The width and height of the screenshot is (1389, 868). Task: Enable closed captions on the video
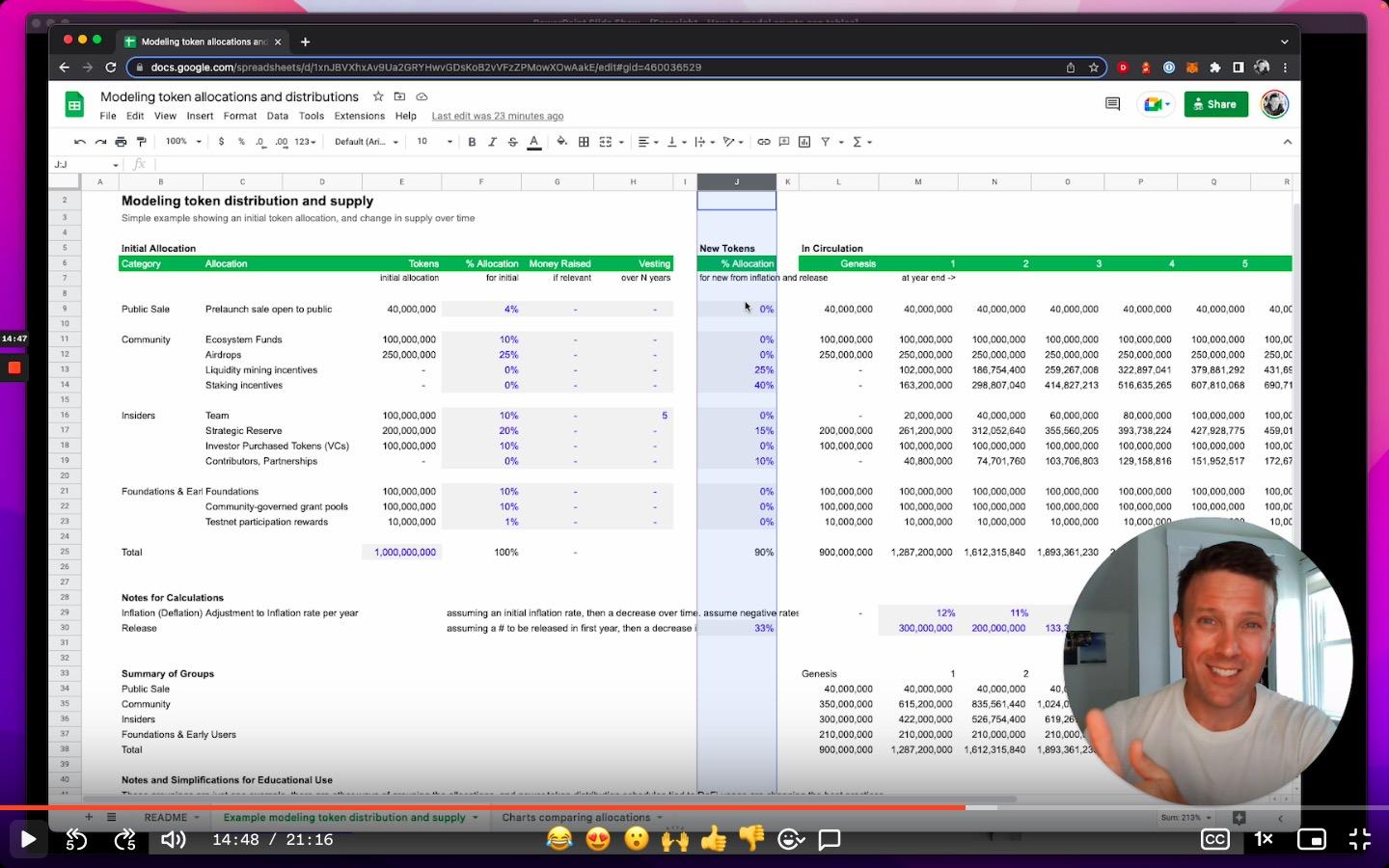(1214, 839)
